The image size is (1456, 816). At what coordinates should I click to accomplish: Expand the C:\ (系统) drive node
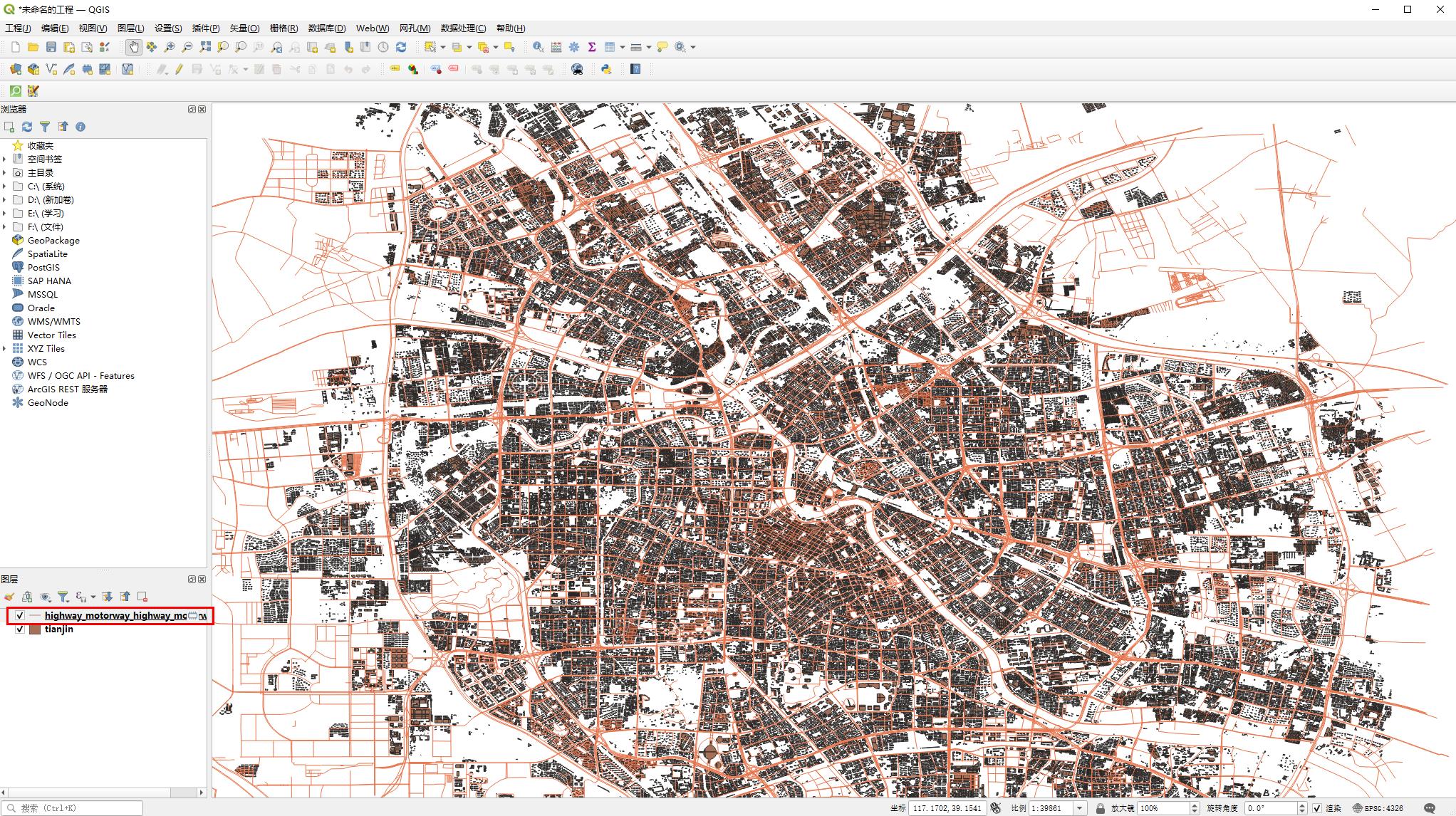[x=5, y=187]
